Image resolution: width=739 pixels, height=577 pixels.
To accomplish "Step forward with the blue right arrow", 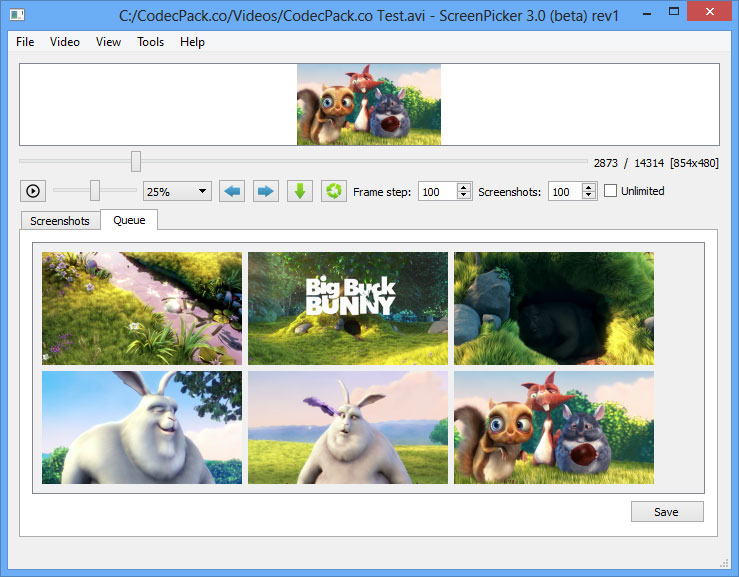I will click(266, 191).
